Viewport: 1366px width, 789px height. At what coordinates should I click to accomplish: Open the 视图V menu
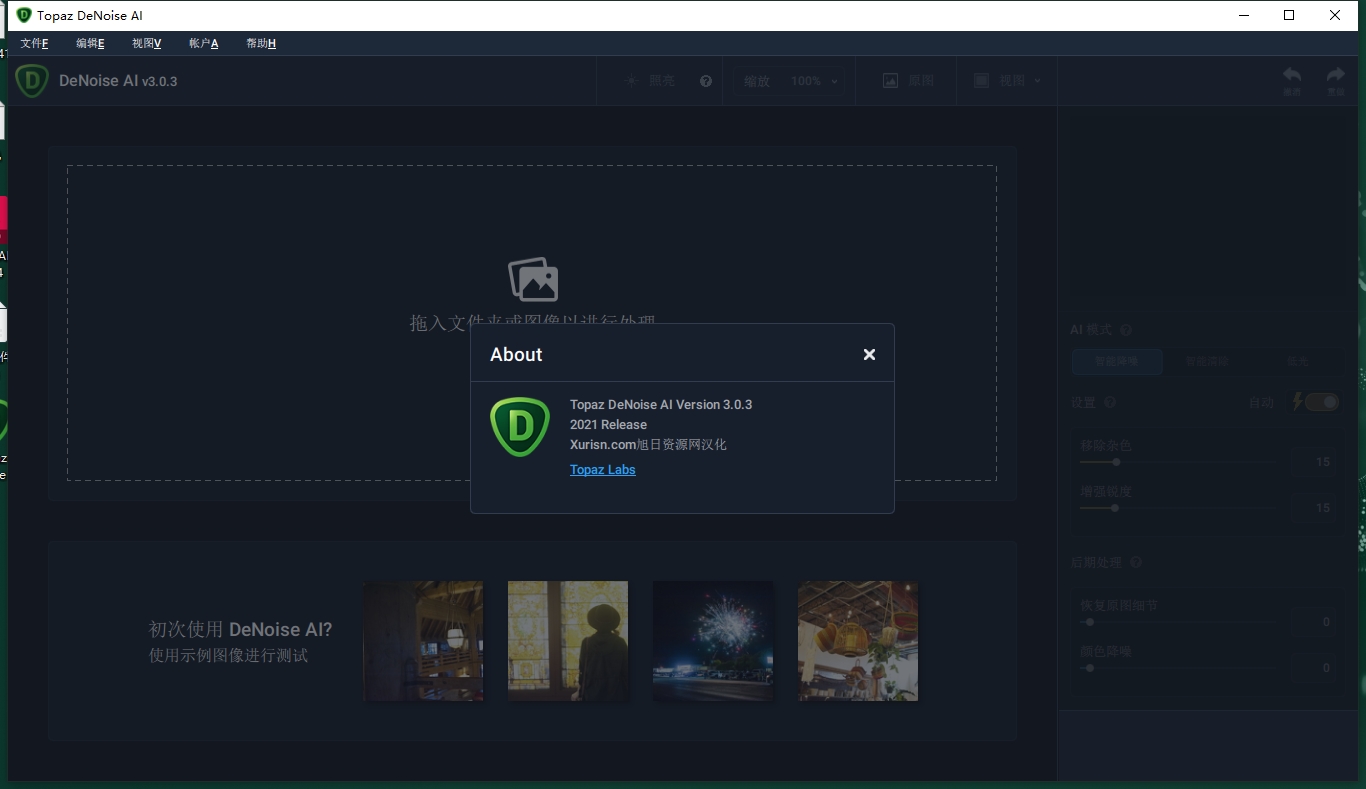[146, 43]
